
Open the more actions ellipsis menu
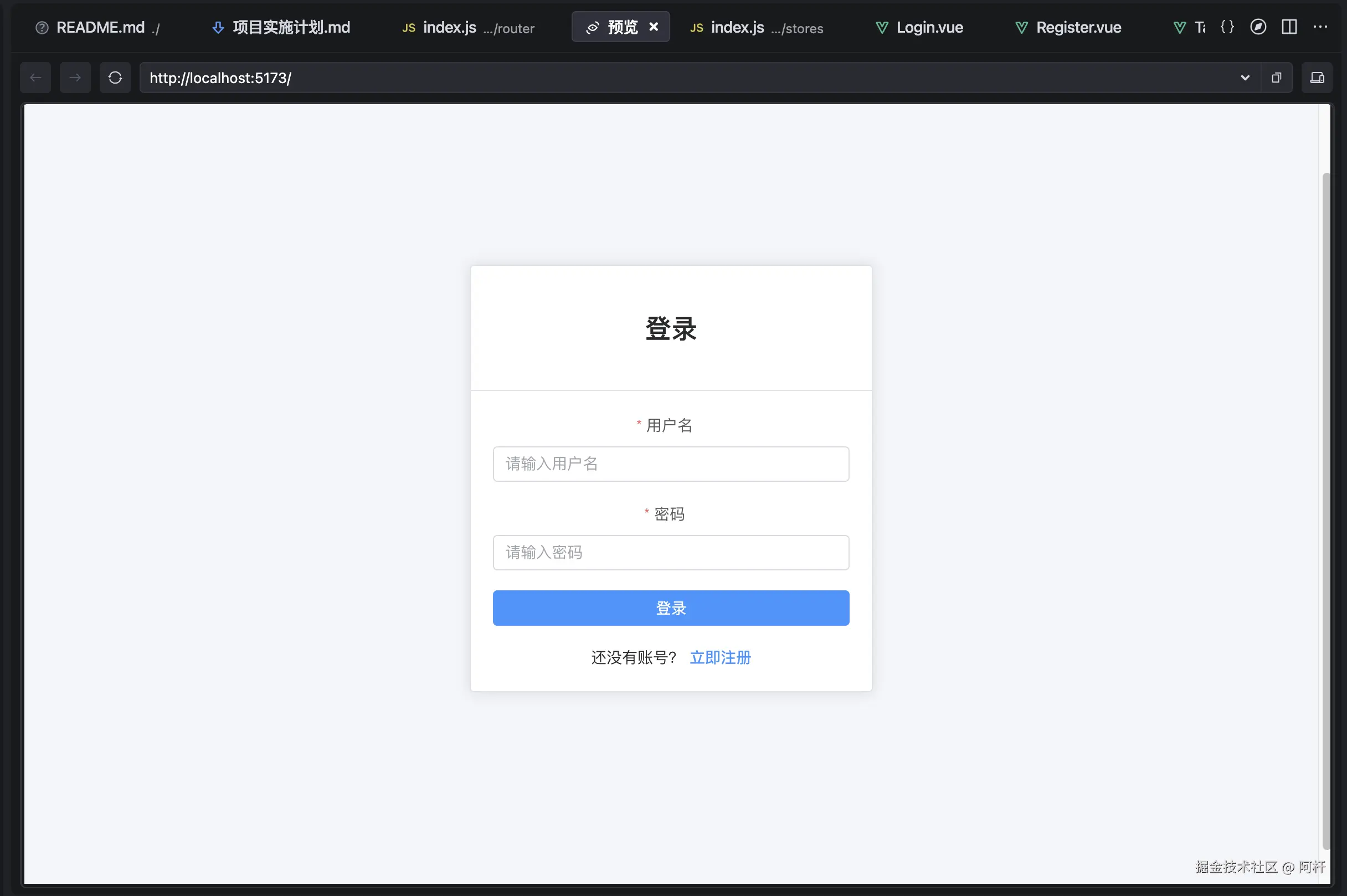1320,27
